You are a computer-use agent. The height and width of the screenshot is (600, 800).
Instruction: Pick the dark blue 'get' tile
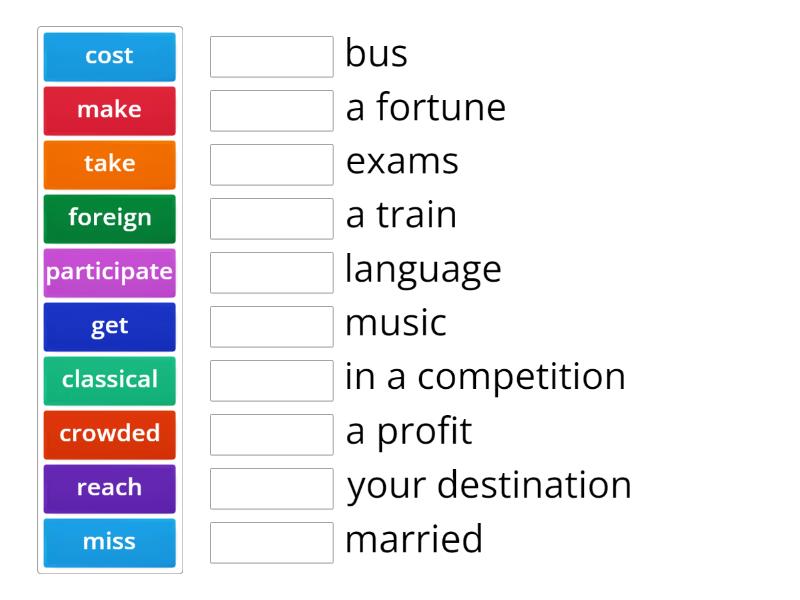tap(110, 327)
